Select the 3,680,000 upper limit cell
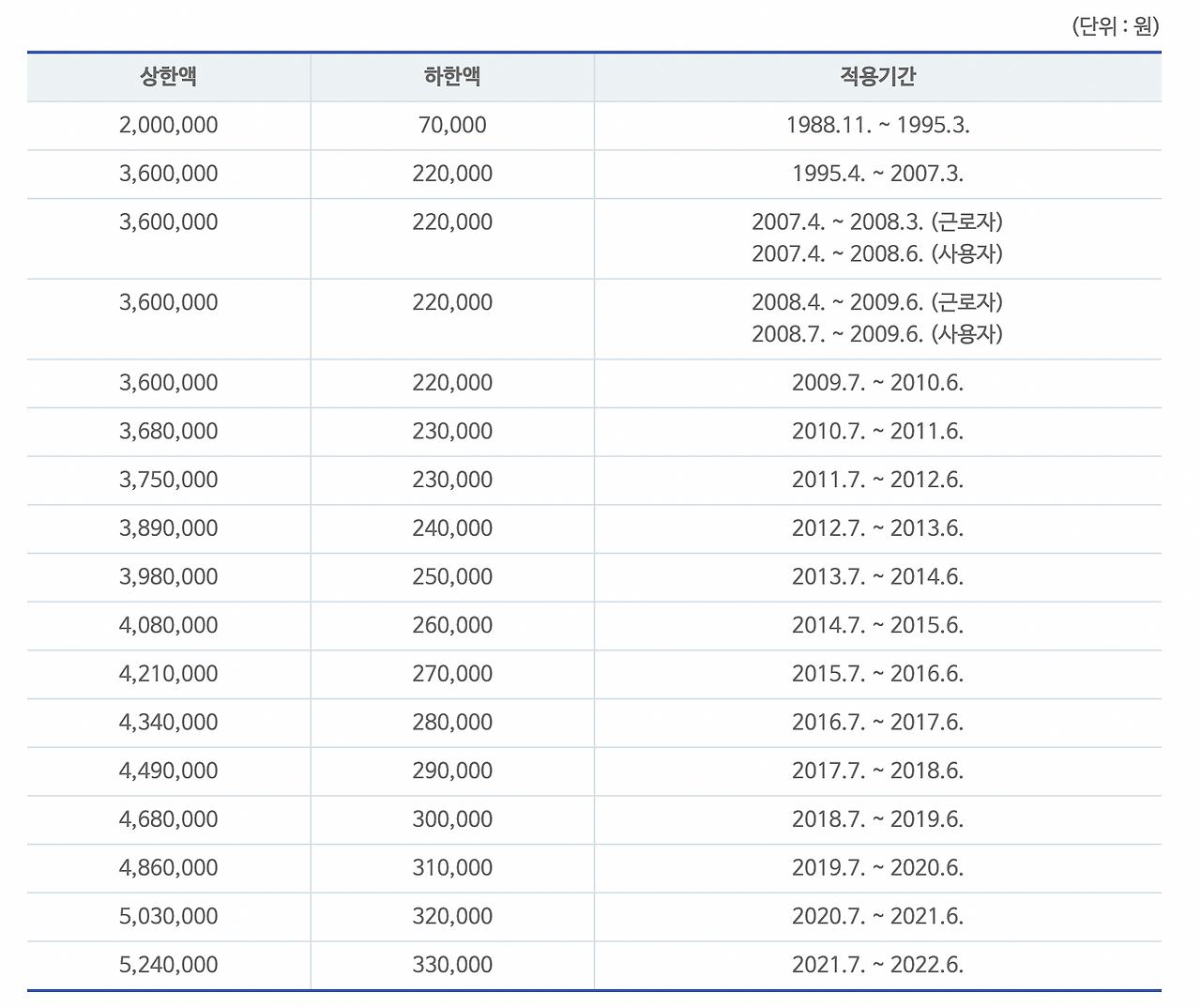This screenshot has height=1008, width=1201. click(168, 432)
